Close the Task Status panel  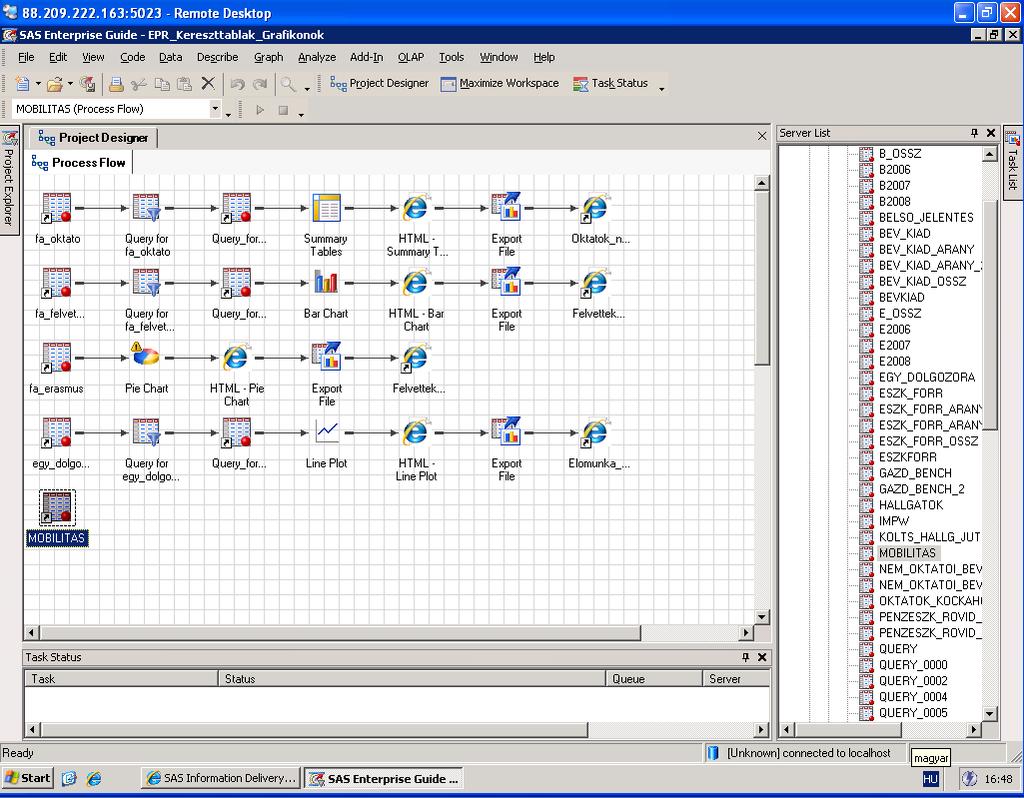[x=761, y=657]
